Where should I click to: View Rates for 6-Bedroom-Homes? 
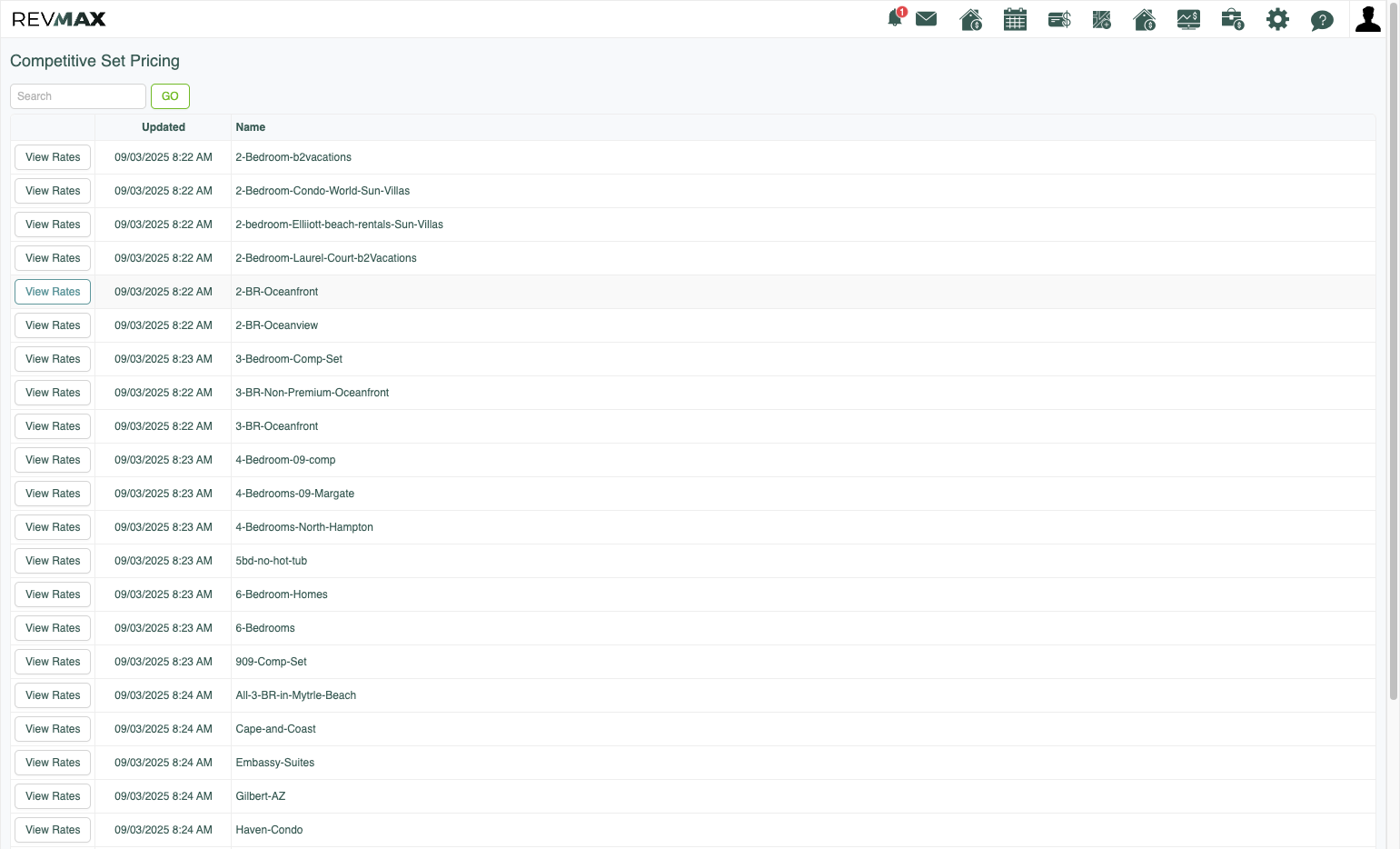tap(53, 594)
